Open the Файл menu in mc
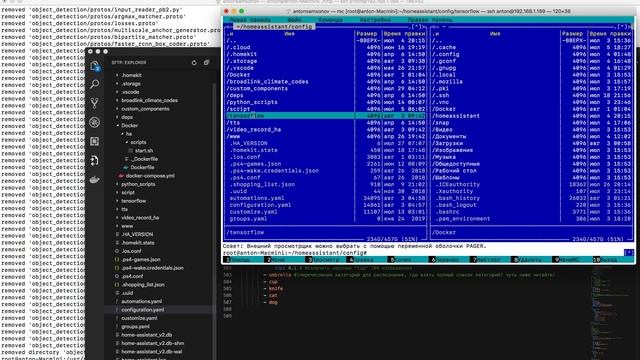640x360 pixels. (294, 20)
